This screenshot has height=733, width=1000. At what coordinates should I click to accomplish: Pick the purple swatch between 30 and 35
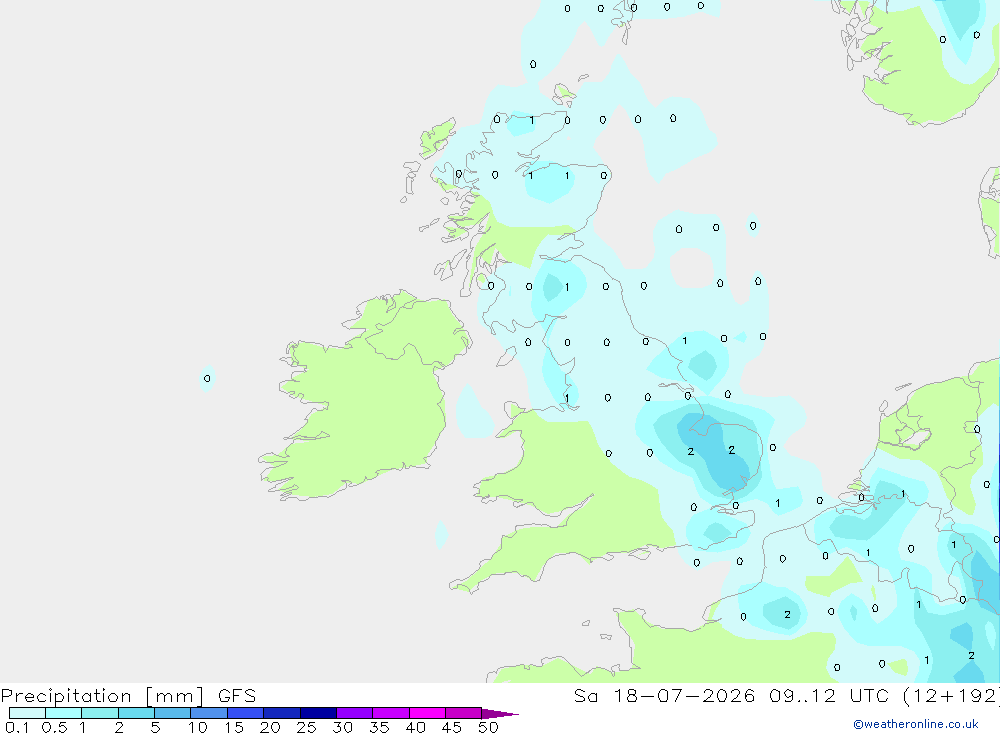355,713
